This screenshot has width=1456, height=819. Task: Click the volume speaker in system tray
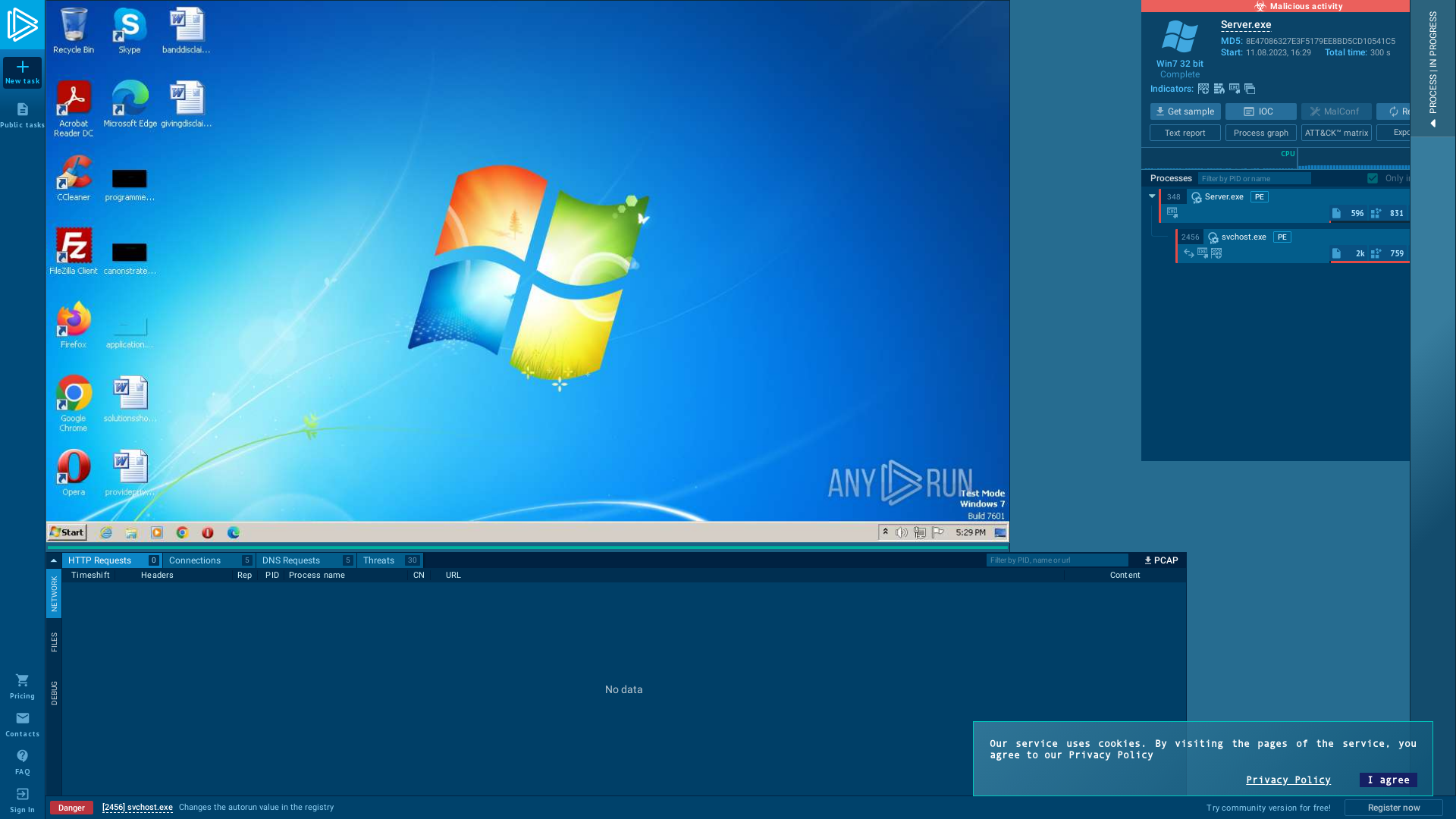pyautogui.click(x=902, y=532)
